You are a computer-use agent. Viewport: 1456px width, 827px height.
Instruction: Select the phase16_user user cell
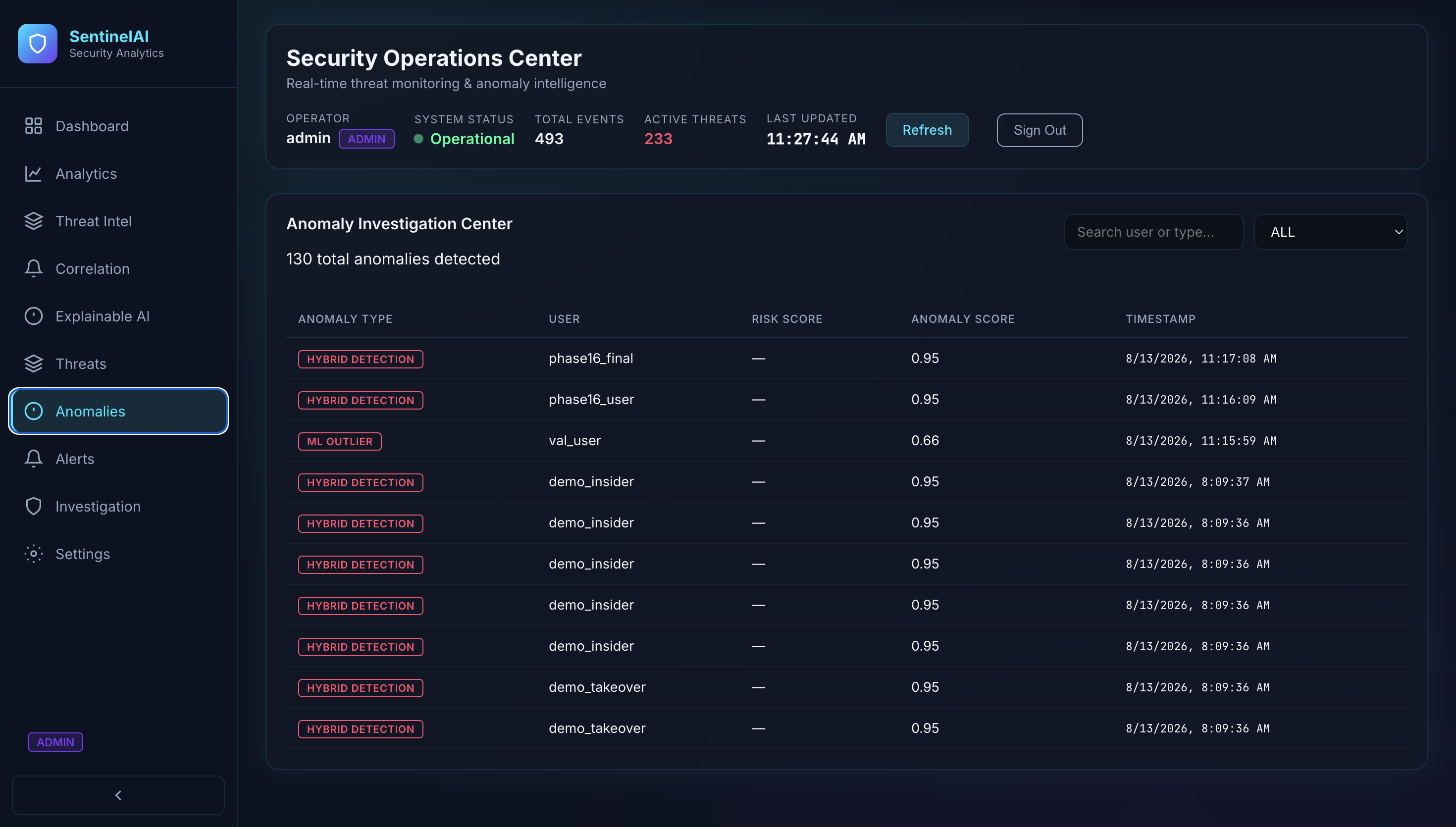pyautogui.click(x=591, y=399)
